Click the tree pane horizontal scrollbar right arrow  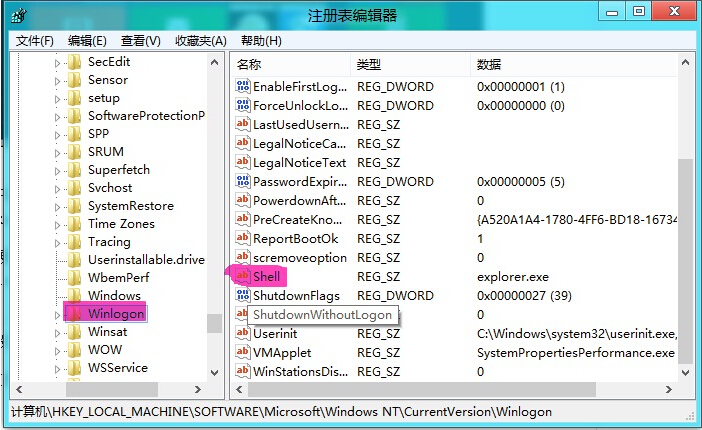click(197, 390)
